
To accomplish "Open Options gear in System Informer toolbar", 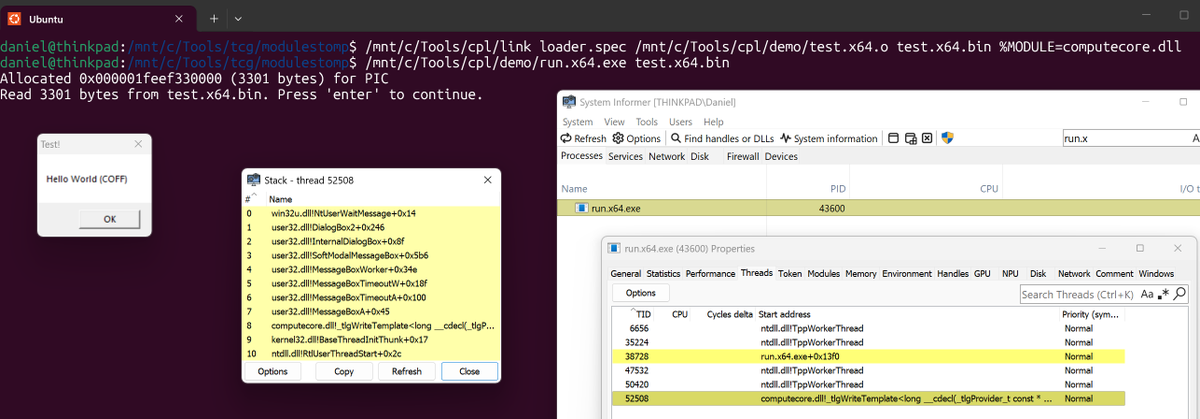I will click(x=637, y=138).
